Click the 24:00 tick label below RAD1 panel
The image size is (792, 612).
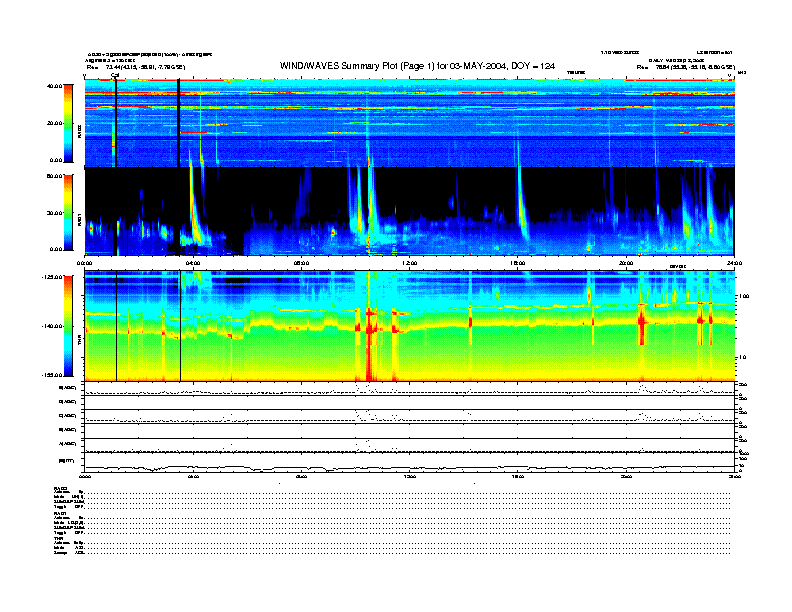pyautogui.click(x=733, y=262)
